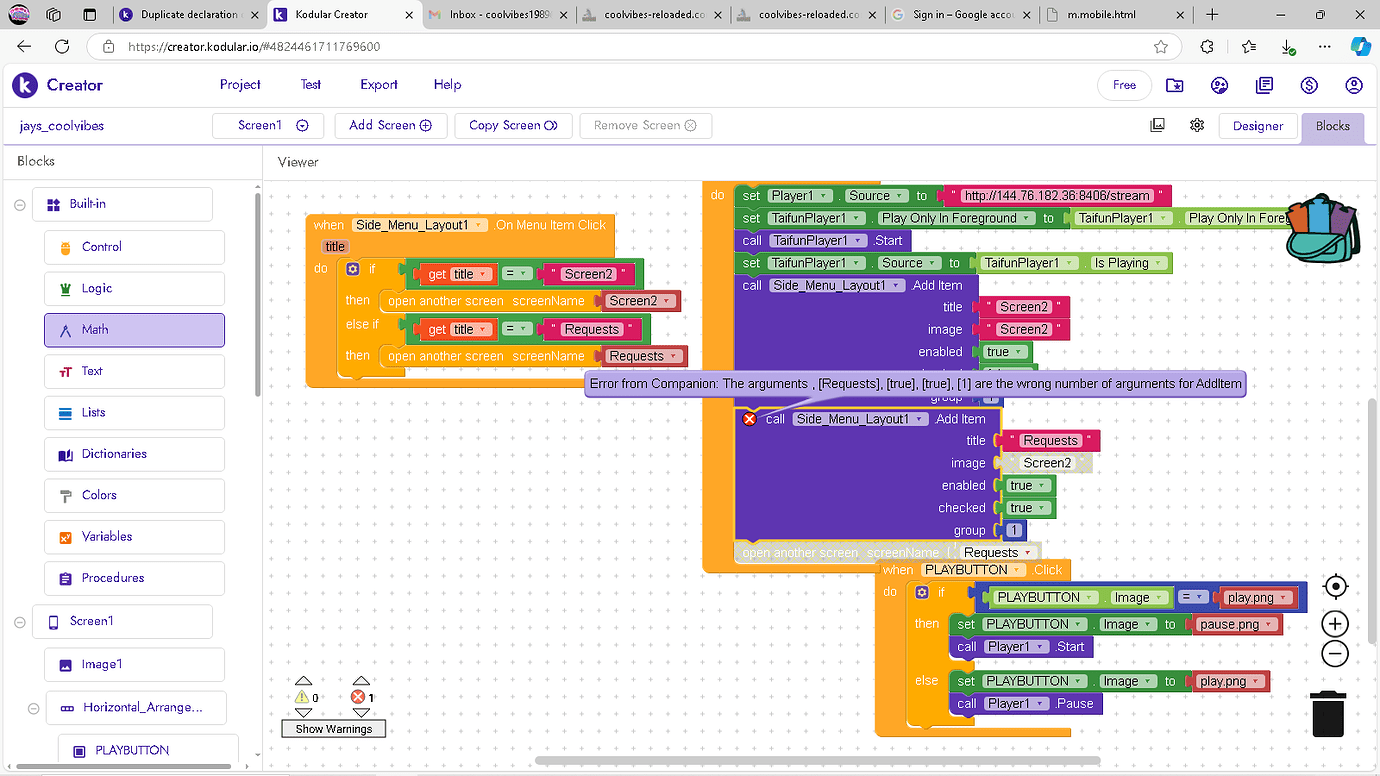Open the Lists blocks drawer

[134, 412]
